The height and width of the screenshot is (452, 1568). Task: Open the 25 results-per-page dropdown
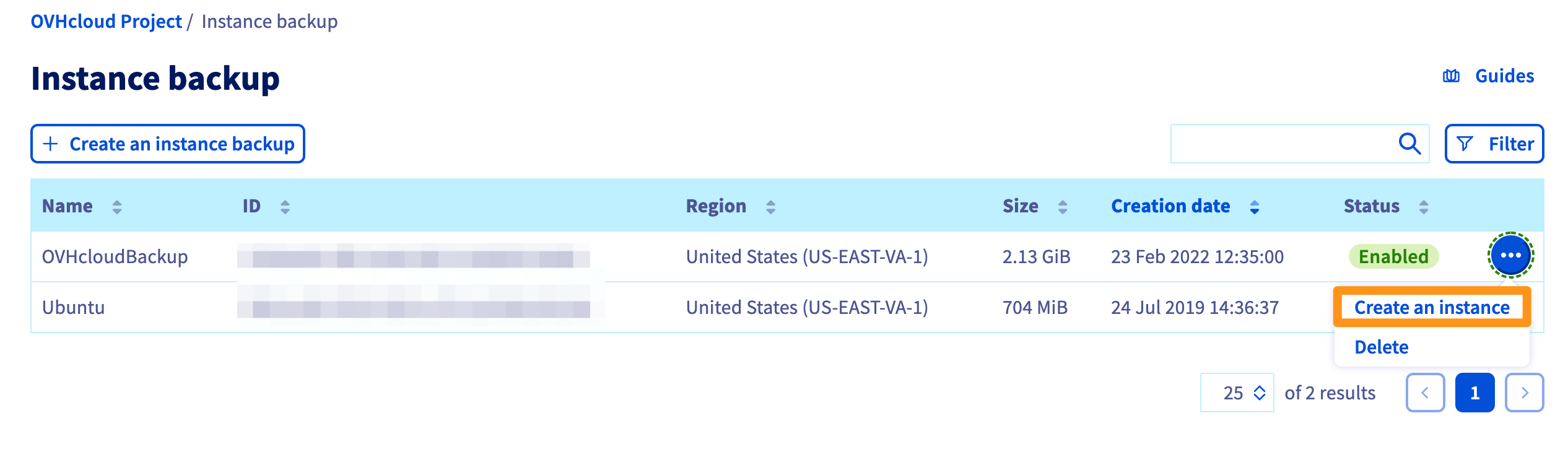tap(1237, 393)
